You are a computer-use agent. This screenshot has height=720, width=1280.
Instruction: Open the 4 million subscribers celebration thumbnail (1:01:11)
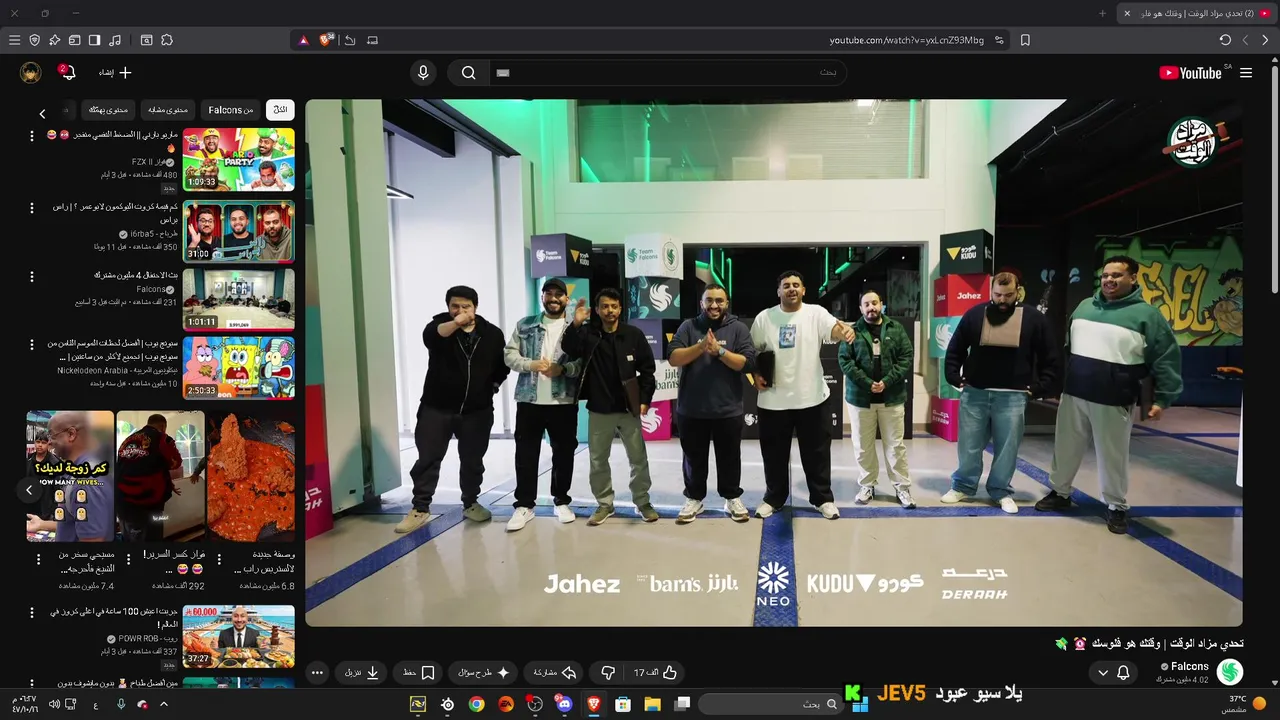[238, 299]
